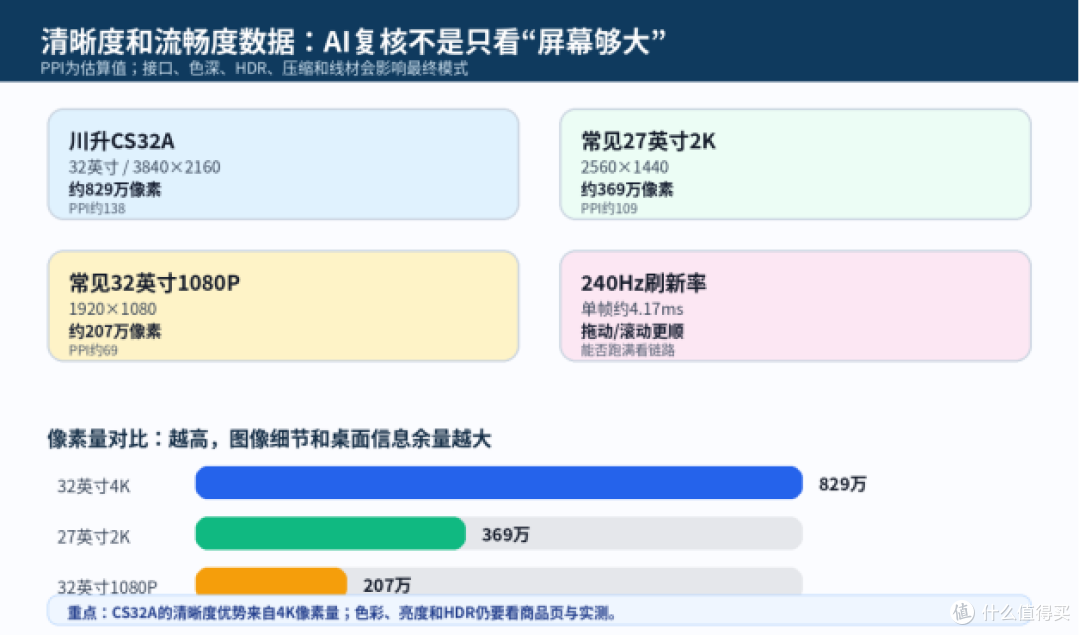Click the orange 207万 bar
The image size is (1080, 635).
pos(271,581)
